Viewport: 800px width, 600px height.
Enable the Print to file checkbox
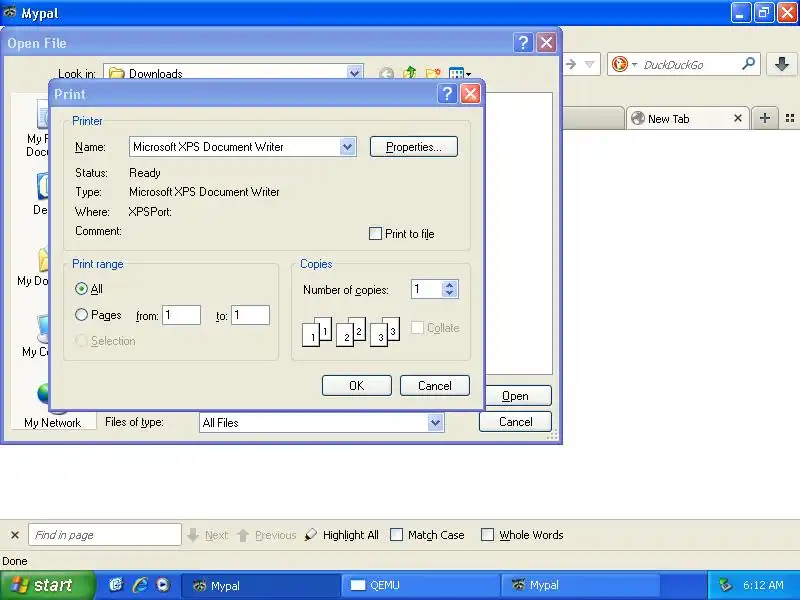pyautogui.click(x=375, y=234)
